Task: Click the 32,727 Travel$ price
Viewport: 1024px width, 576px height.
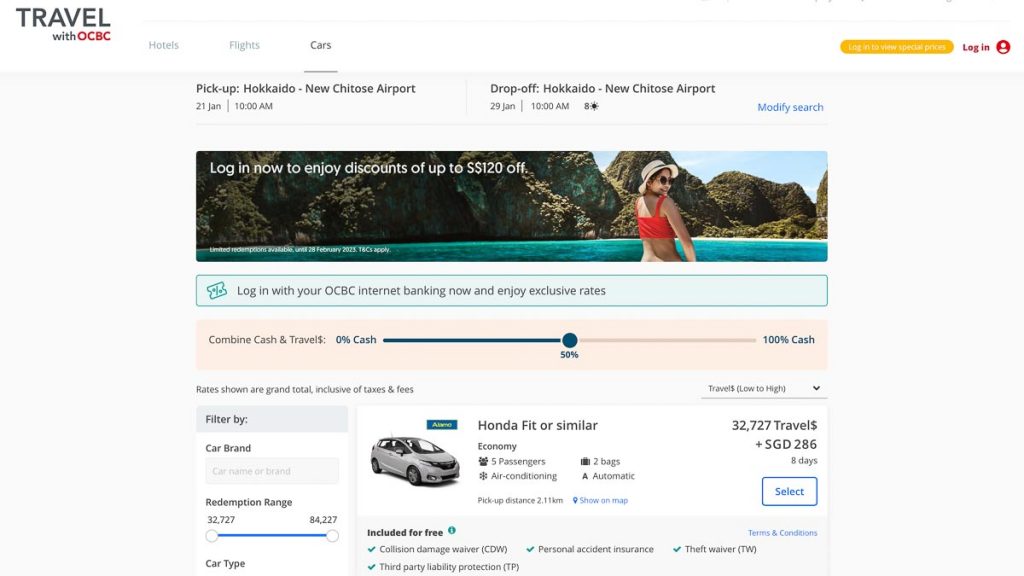Action: tap(774, 425)
